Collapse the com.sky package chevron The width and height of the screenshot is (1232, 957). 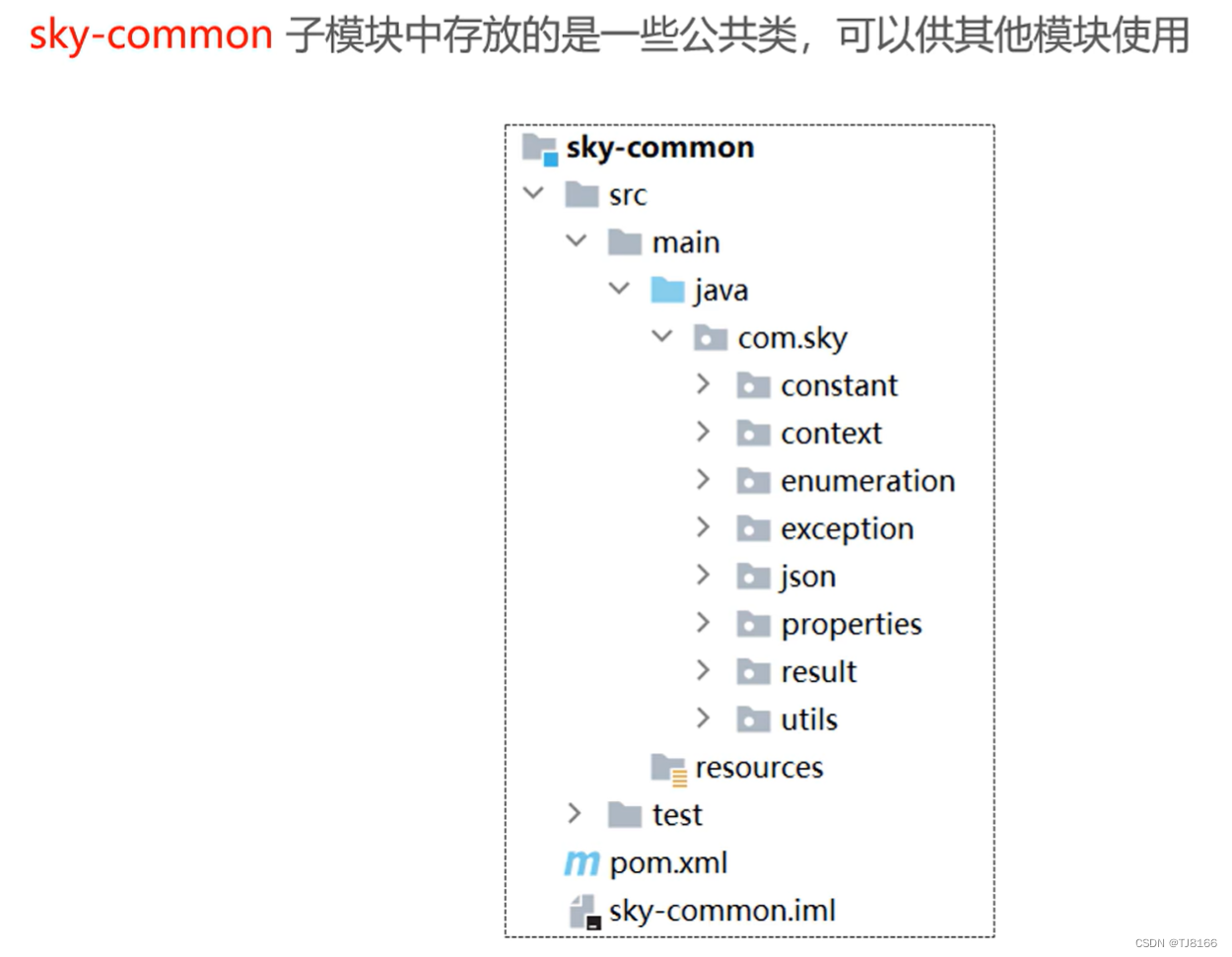[x=661, y=336]
